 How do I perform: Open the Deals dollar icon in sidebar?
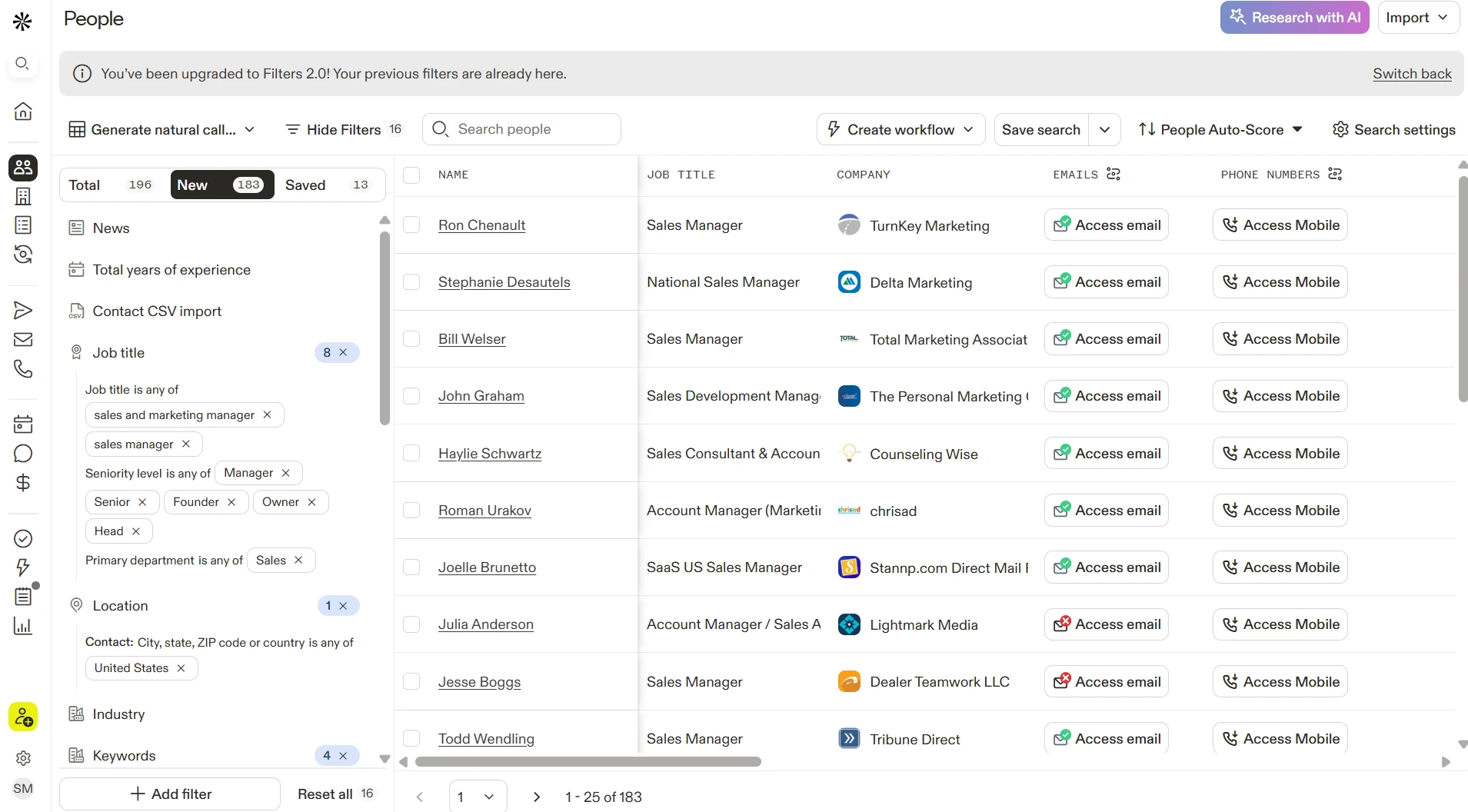tap(23, 483)
